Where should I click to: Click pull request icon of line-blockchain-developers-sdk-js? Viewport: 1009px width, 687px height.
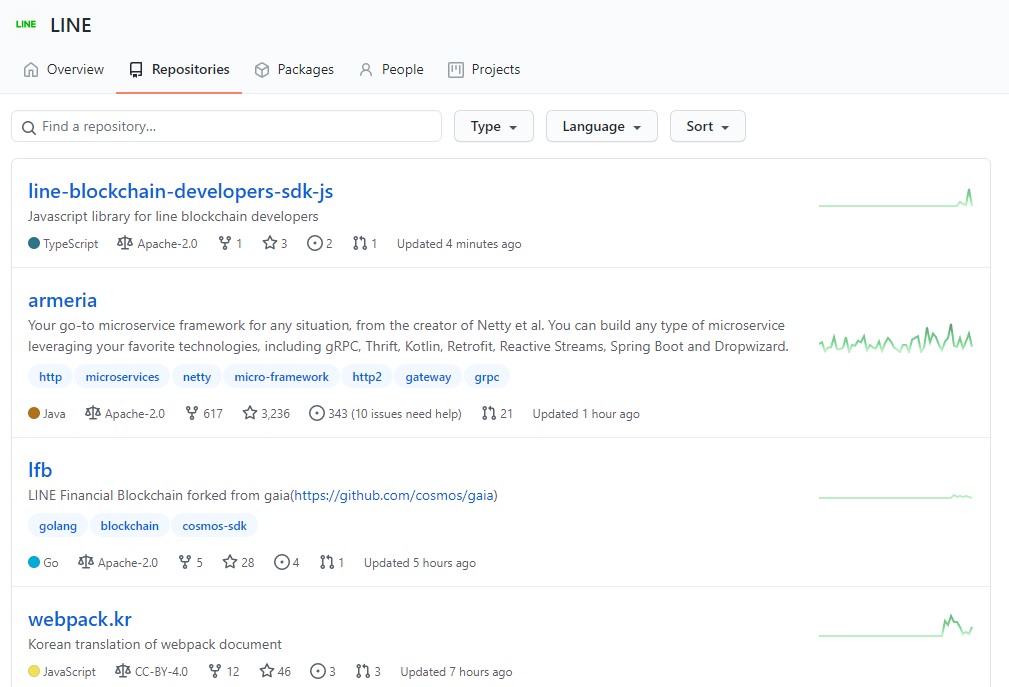[x=360, y=243]
